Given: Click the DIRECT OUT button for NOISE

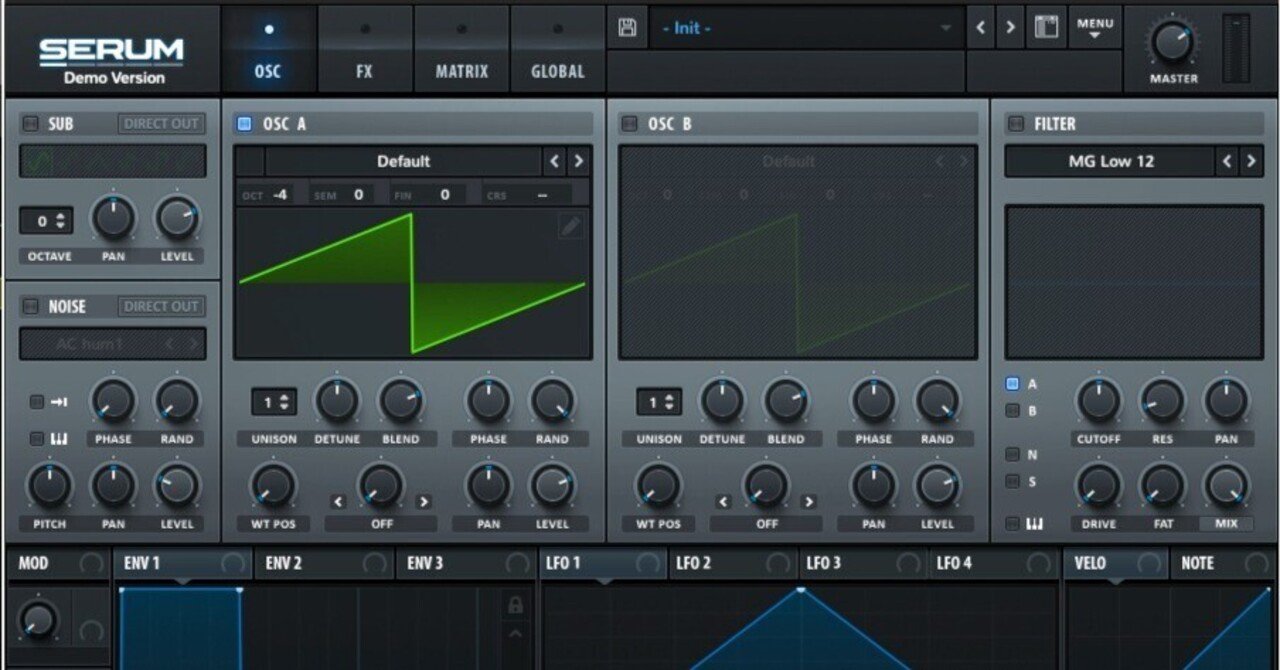Looking at the screenshot, I should coord(161,306).
